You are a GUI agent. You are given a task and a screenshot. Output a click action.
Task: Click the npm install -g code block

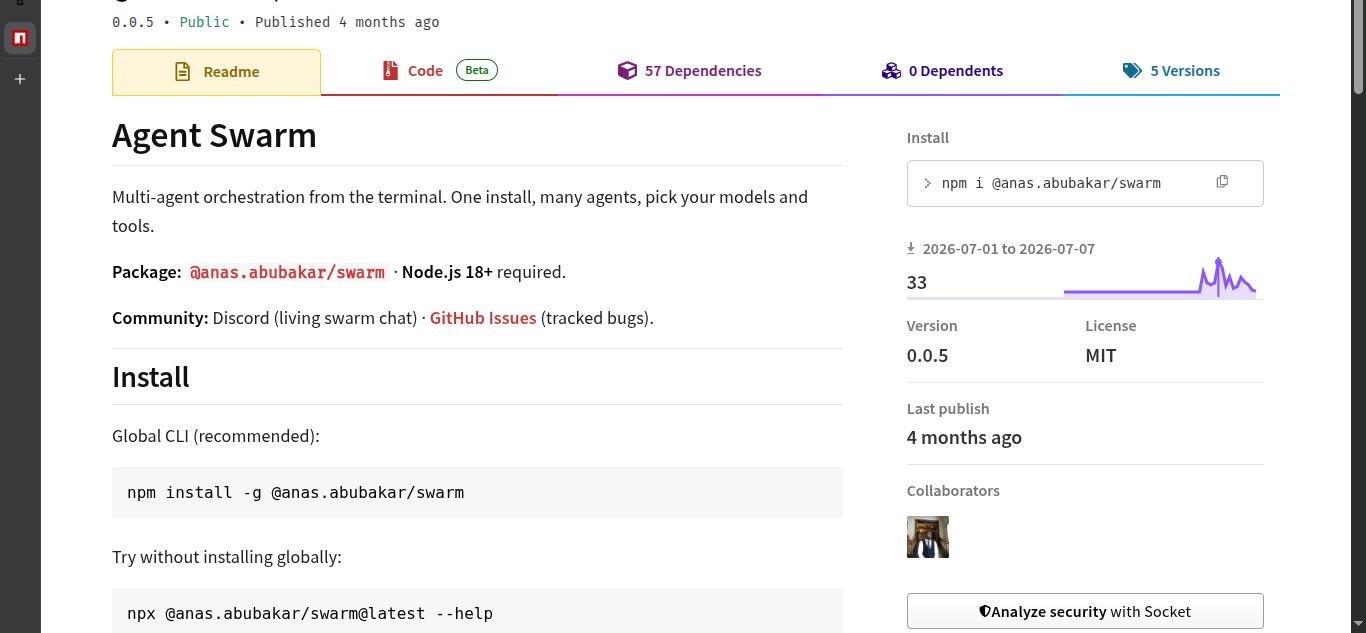tap(477, 492)
